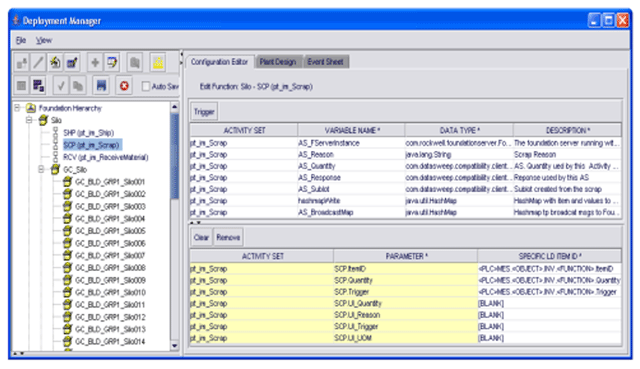This screenshot has width=640, height=369.
Task: Click the SPECIFIC LD ITEM ID column header
Action: coord(549,256)
